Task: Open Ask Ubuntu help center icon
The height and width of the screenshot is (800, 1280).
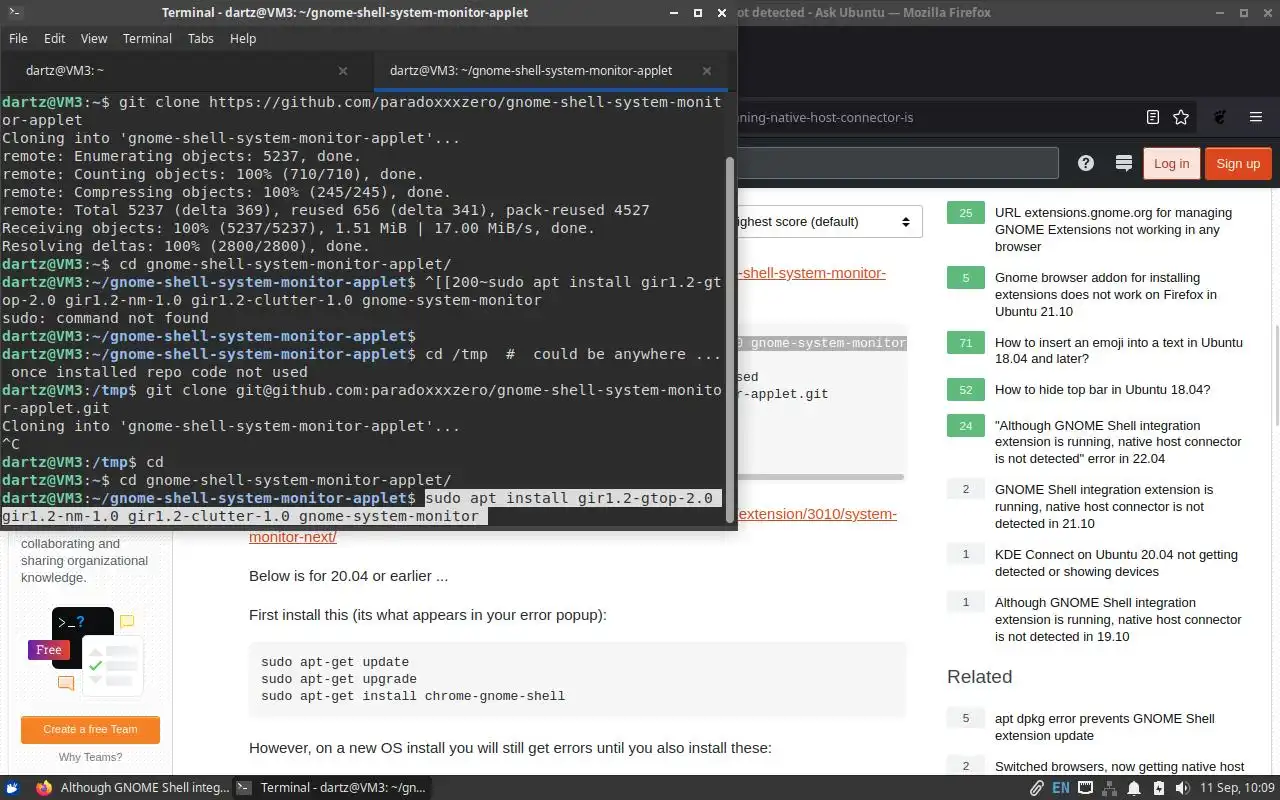Action: pyautogui.click(x=1086, y=163)
